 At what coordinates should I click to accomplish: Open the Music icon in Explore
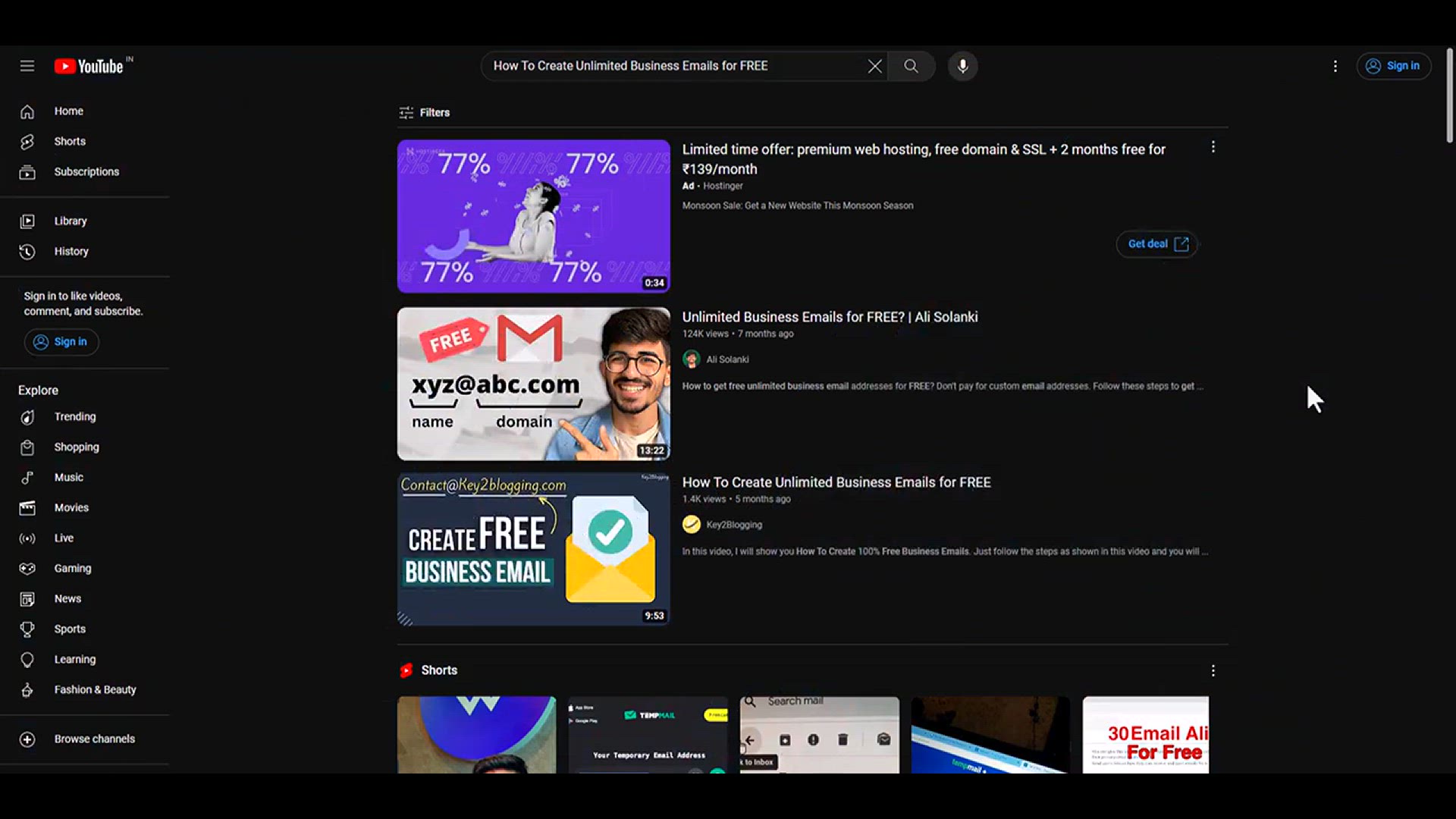point(27,478)
